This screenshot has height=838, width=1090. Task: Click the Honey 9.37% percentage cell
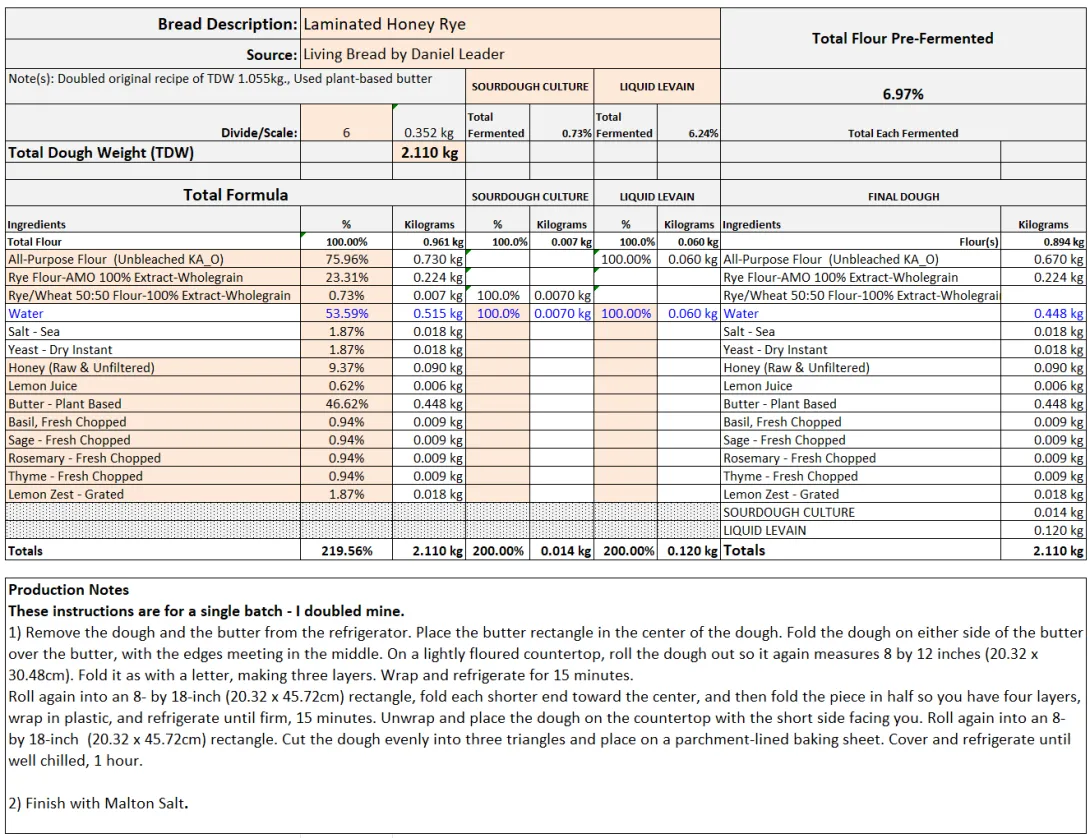pos(347,368)
